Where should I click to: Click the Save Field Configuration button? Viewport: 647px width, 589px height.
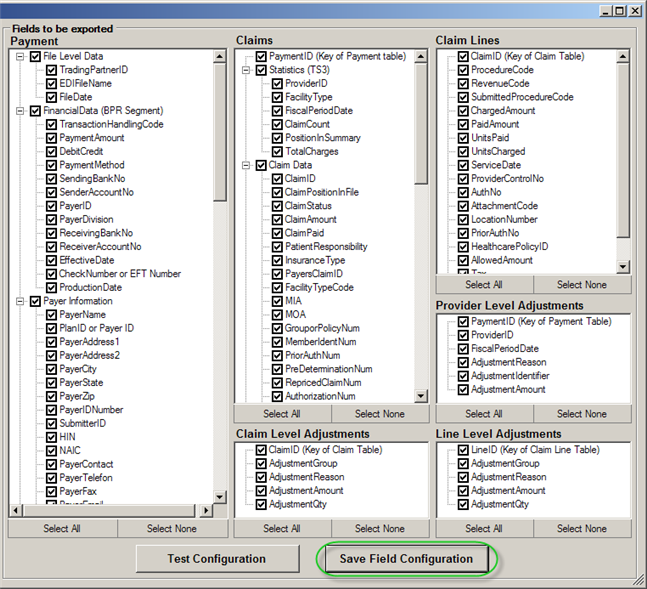(x=404, y=559)
